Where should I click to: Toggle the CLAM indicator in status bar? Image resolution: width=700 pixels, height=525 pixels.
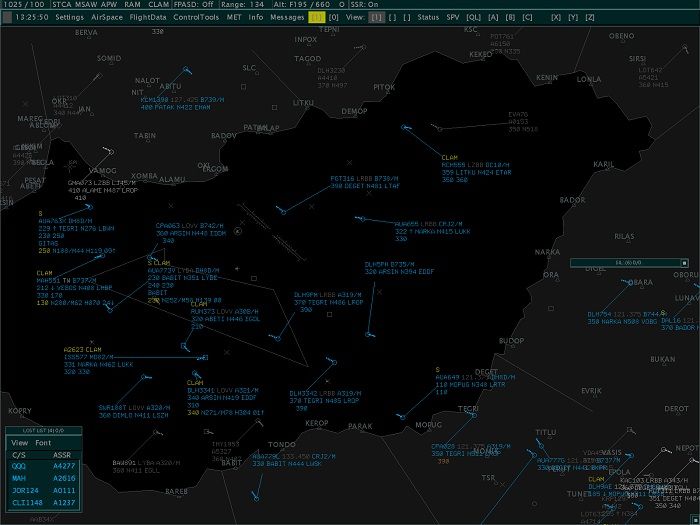(158, 4)
